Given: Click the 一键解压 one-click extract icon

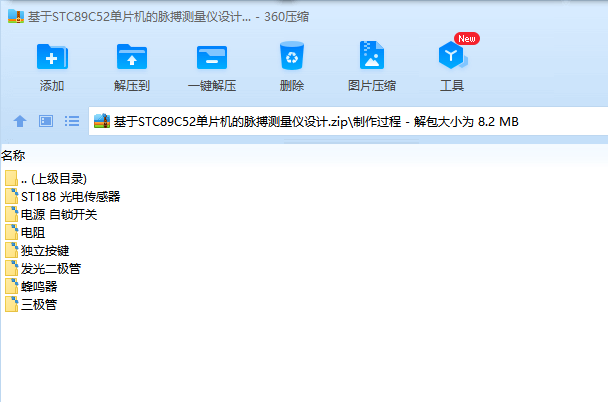Looking at the screenshot, I should [212, 57].
